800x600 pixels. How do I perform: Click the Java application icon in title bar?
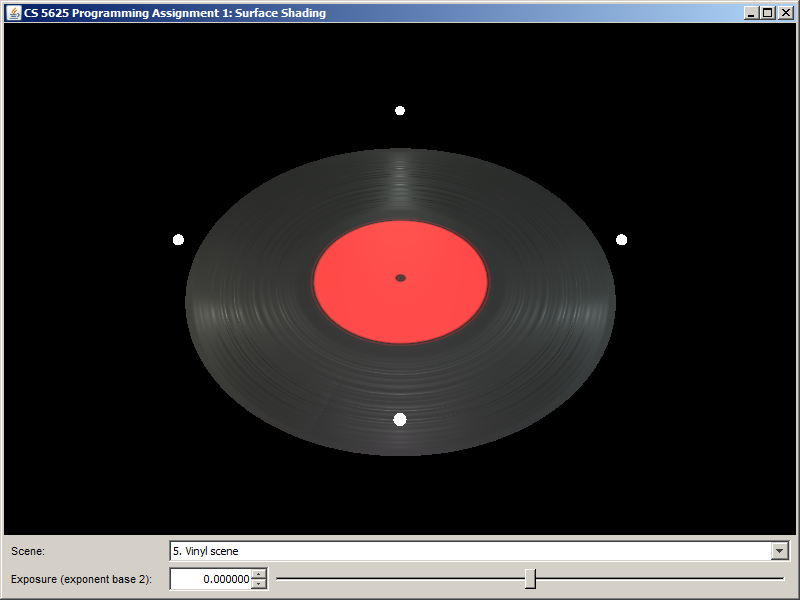tap(14, 13)
